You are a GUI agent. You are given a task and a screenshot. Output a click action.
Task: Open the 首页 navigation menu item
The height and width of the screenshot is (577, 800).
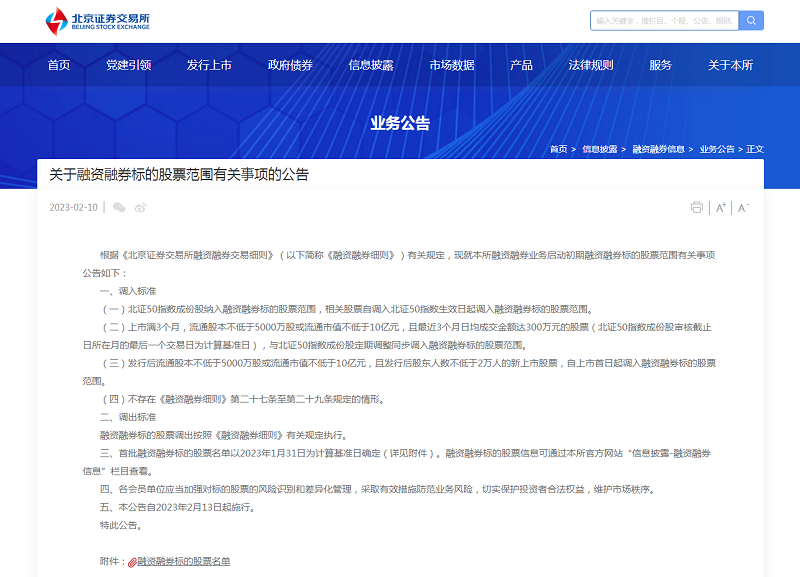pyautogui.click(x=59, y=65)
